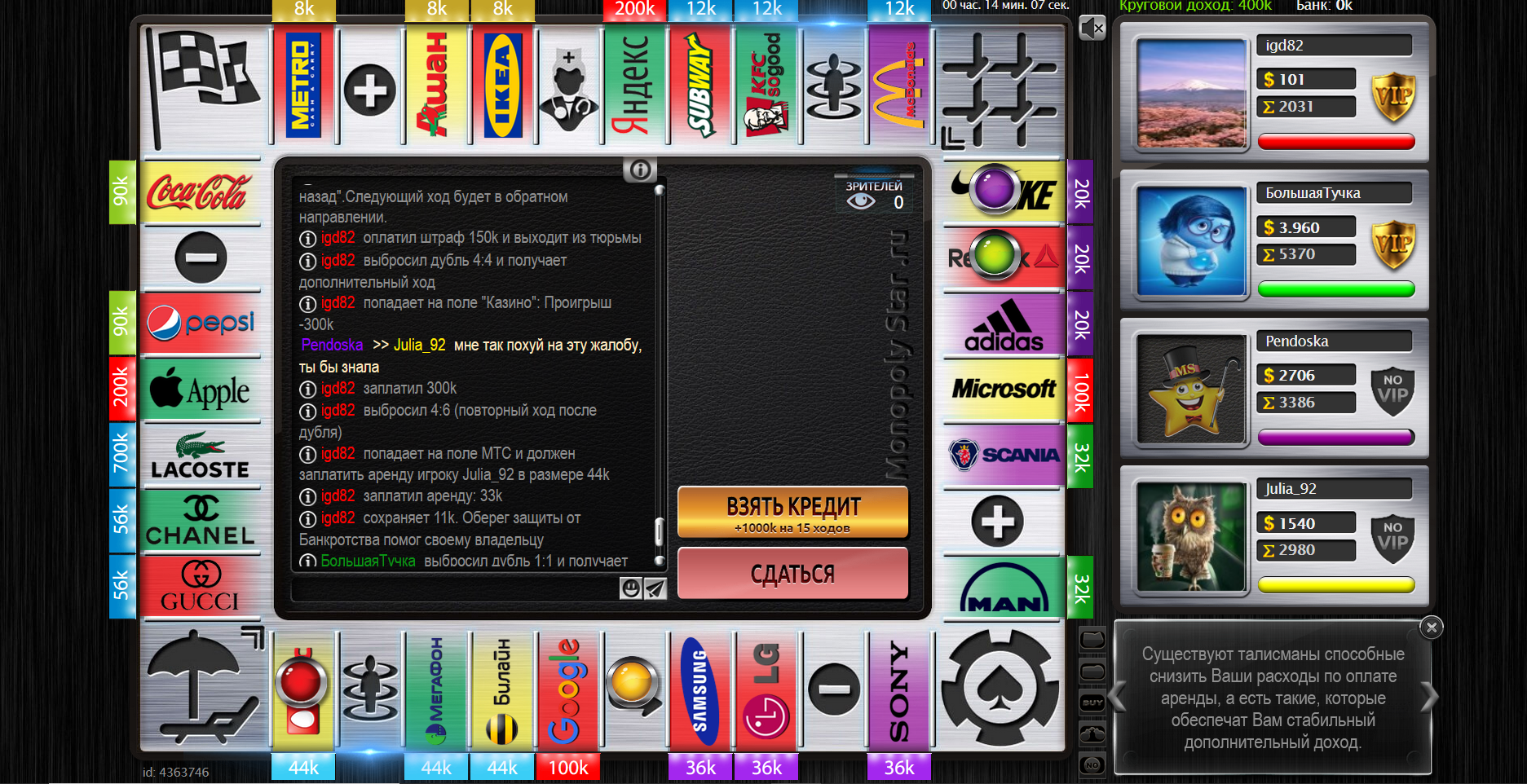Select the Nike property cell

(1004, 192)
